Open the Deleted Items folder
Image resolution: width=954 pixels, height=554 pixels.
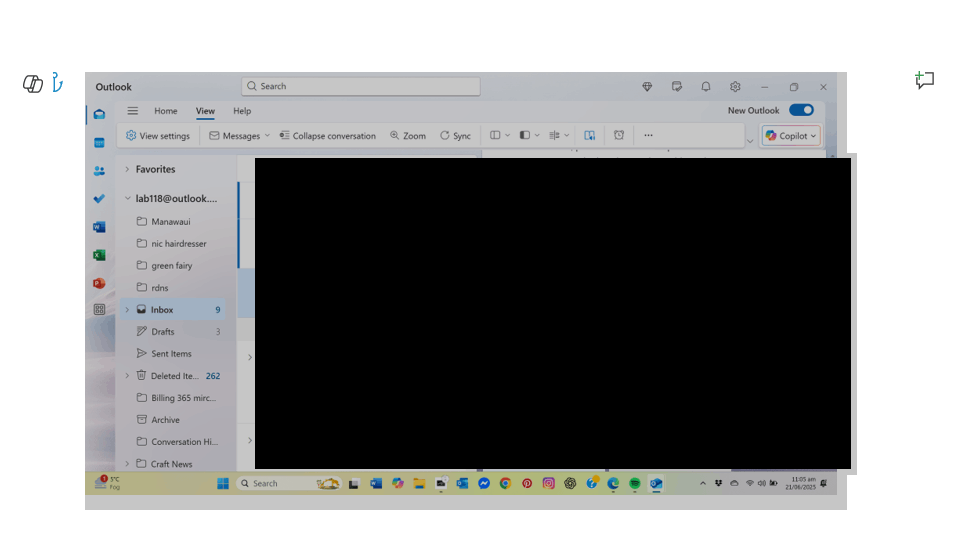coord(173,376)
